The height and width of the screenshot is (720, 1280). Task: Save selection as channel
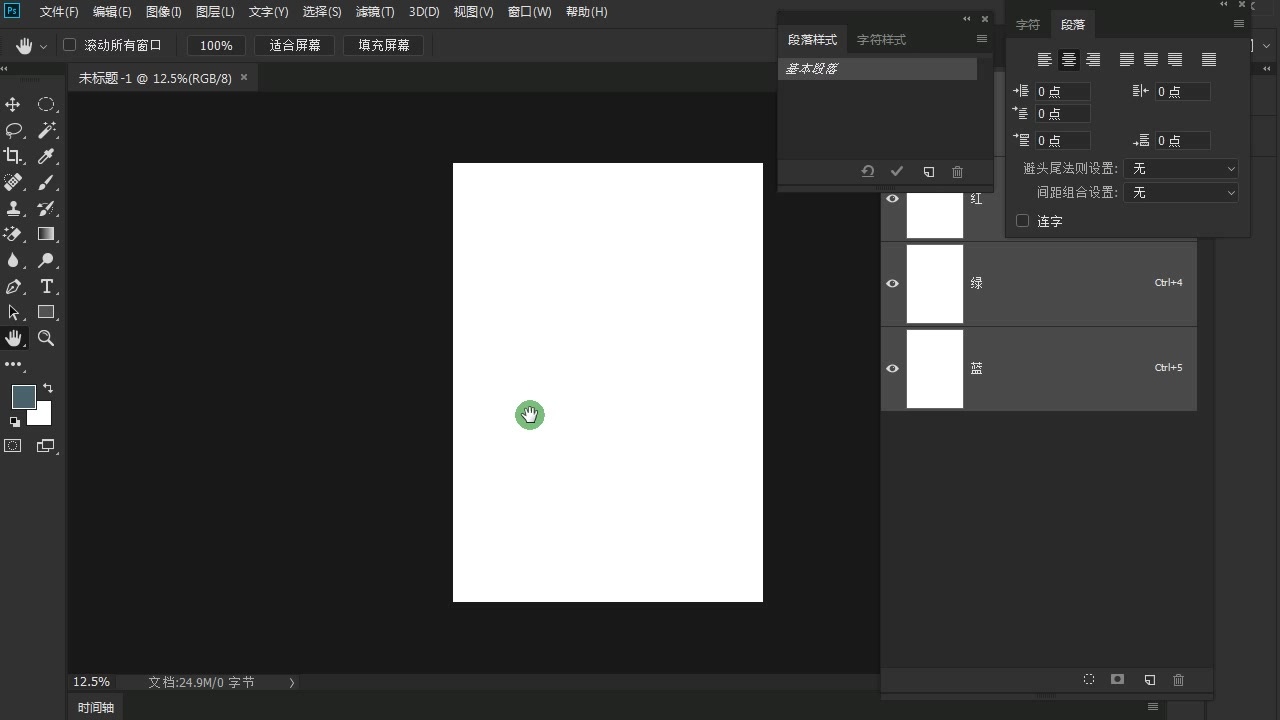click(1118, 680)
